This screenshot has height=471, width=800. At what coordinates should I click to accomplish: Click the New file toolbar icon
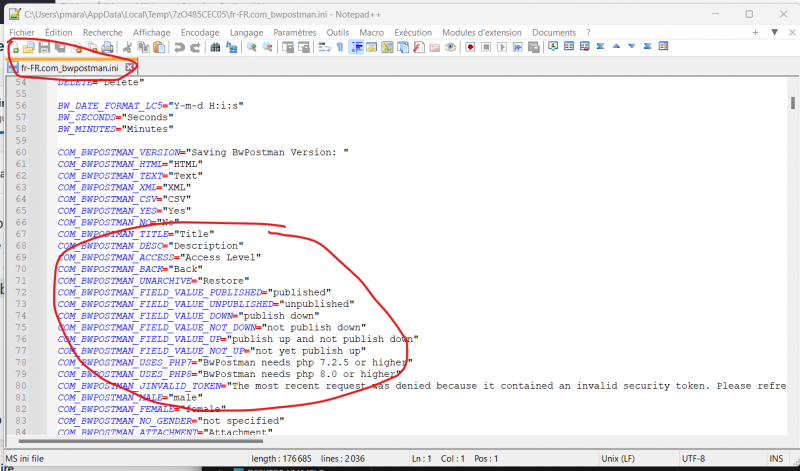[x=13, y=47]
